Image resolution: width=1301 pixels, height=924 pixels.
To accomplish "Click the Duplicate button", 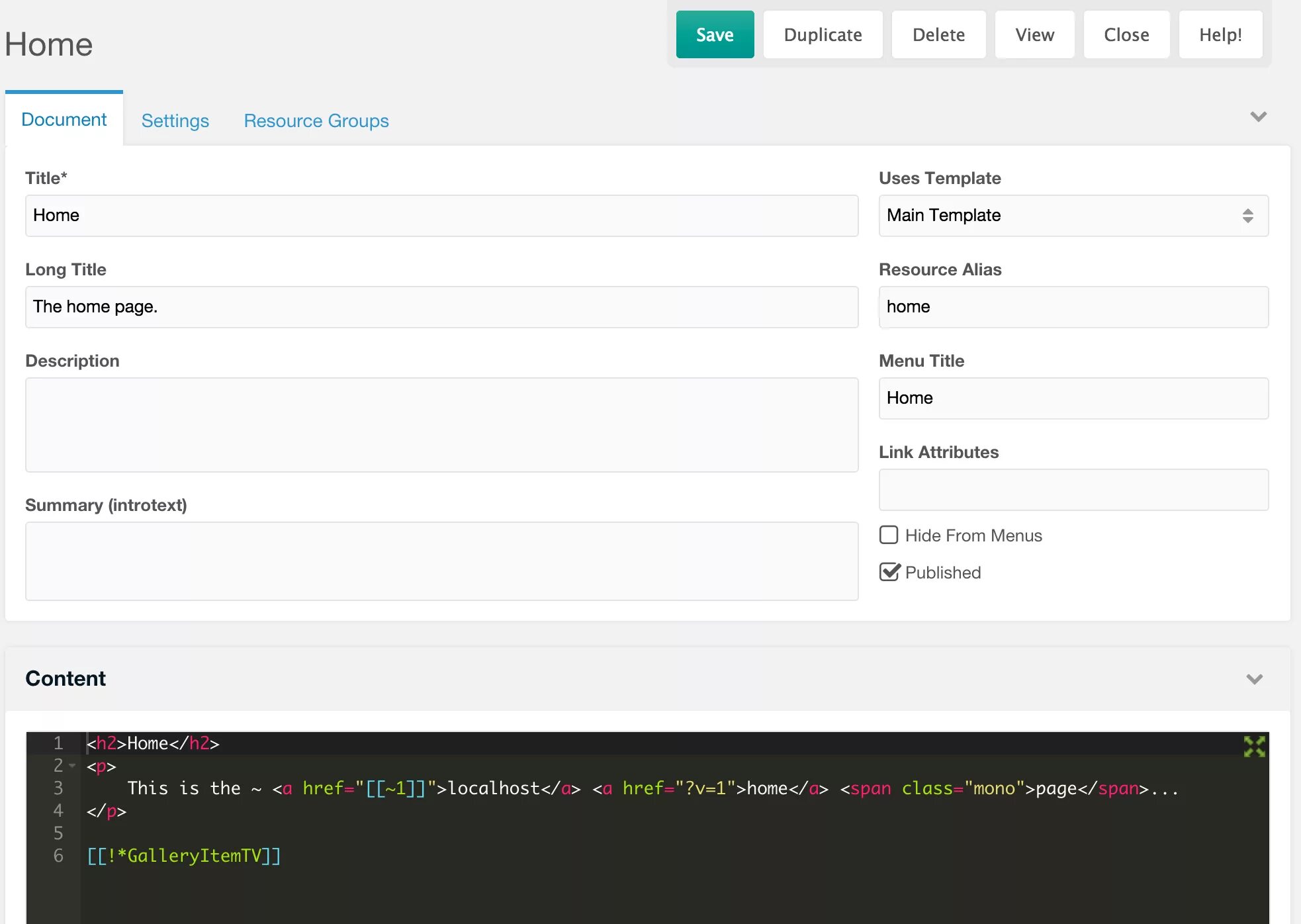I will (x=823, y=35).
